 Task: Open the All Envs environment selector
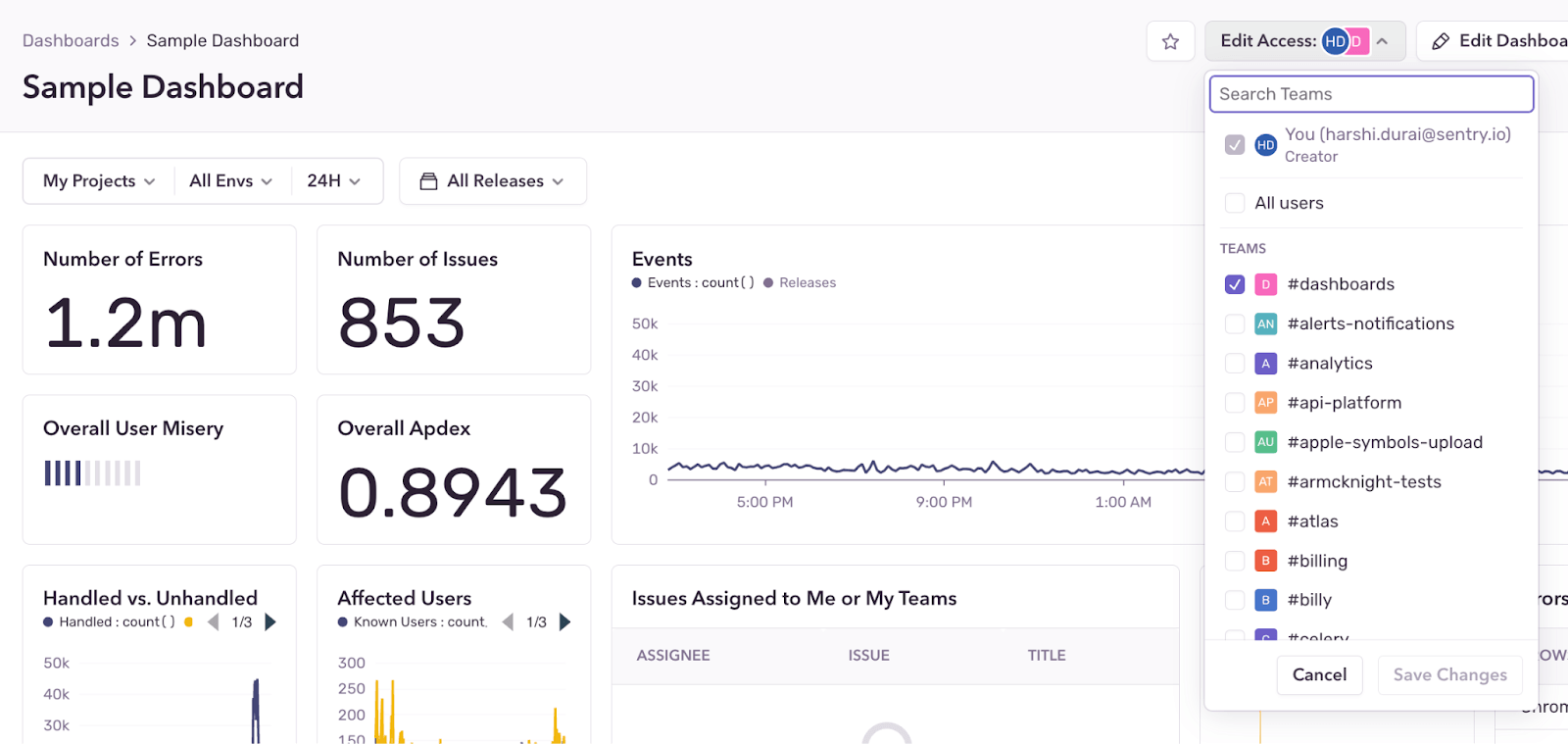point(231,181)
